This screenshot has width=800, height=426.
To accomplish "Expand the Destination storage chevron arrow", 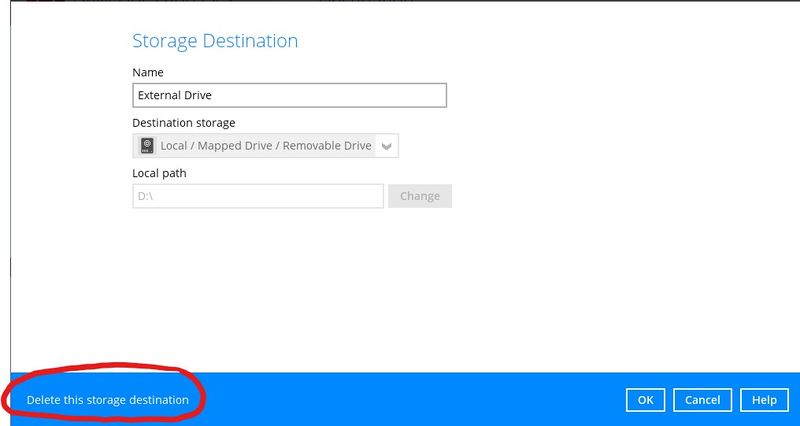I will coord(387,146).
